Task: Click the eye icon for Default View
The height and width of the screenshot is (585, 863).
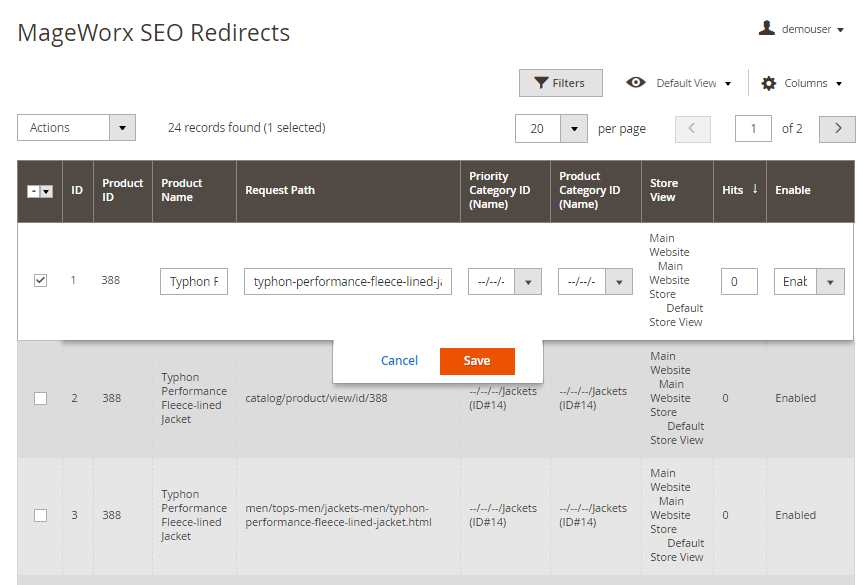Action: pos(635,83)
